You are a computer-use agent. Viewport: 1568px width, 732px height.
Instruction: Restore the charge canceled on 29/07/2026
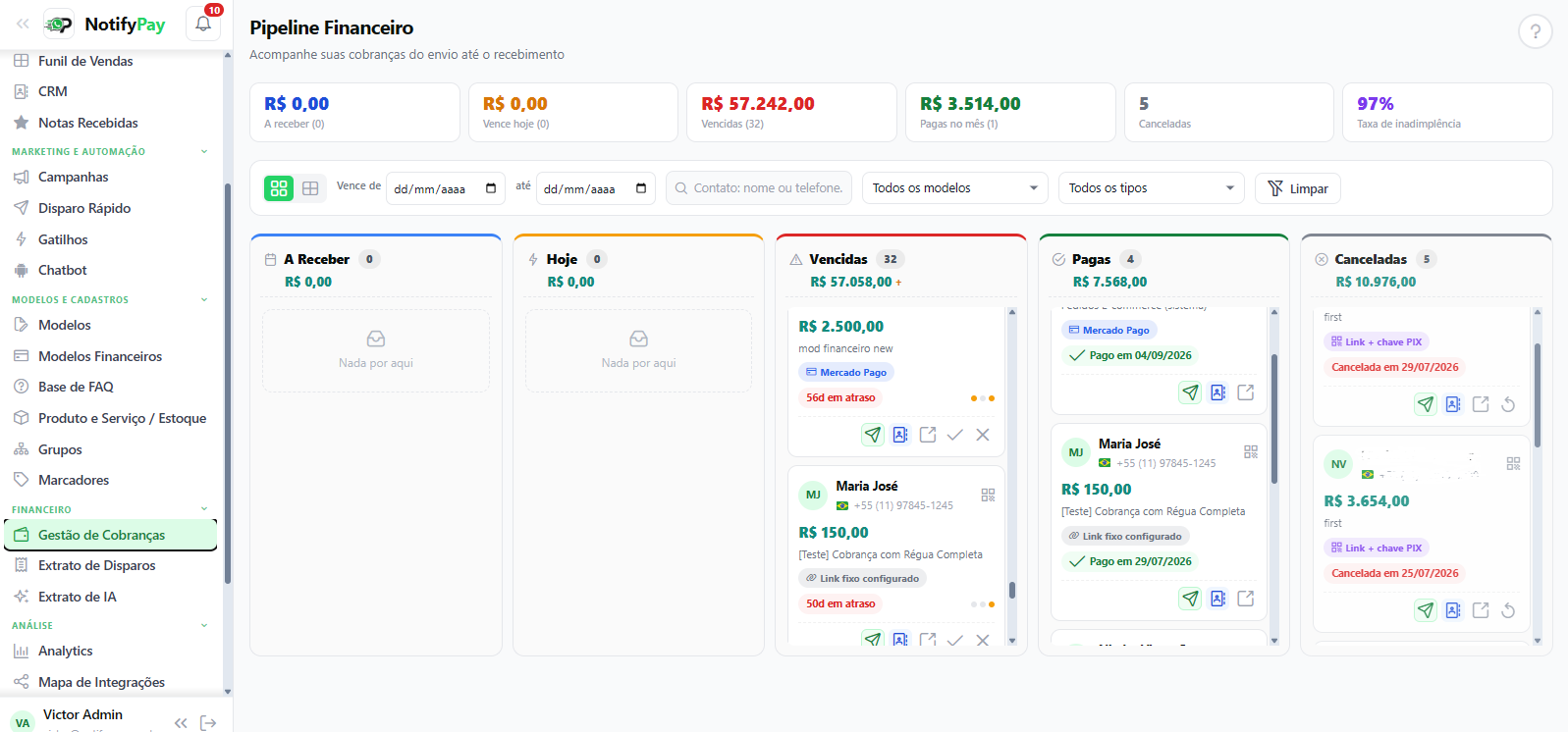1508,404
